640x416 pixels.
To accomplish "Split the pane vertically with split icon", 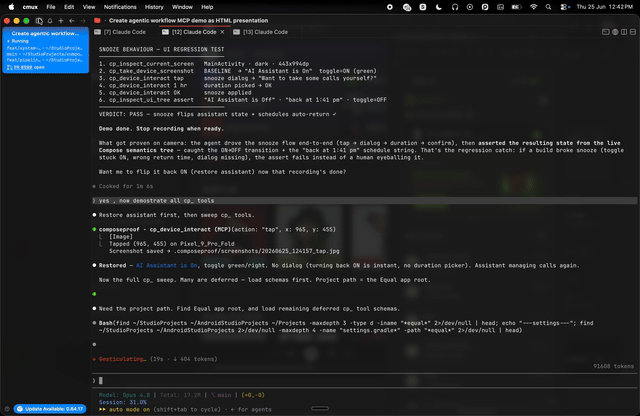I will pos(624,32).
